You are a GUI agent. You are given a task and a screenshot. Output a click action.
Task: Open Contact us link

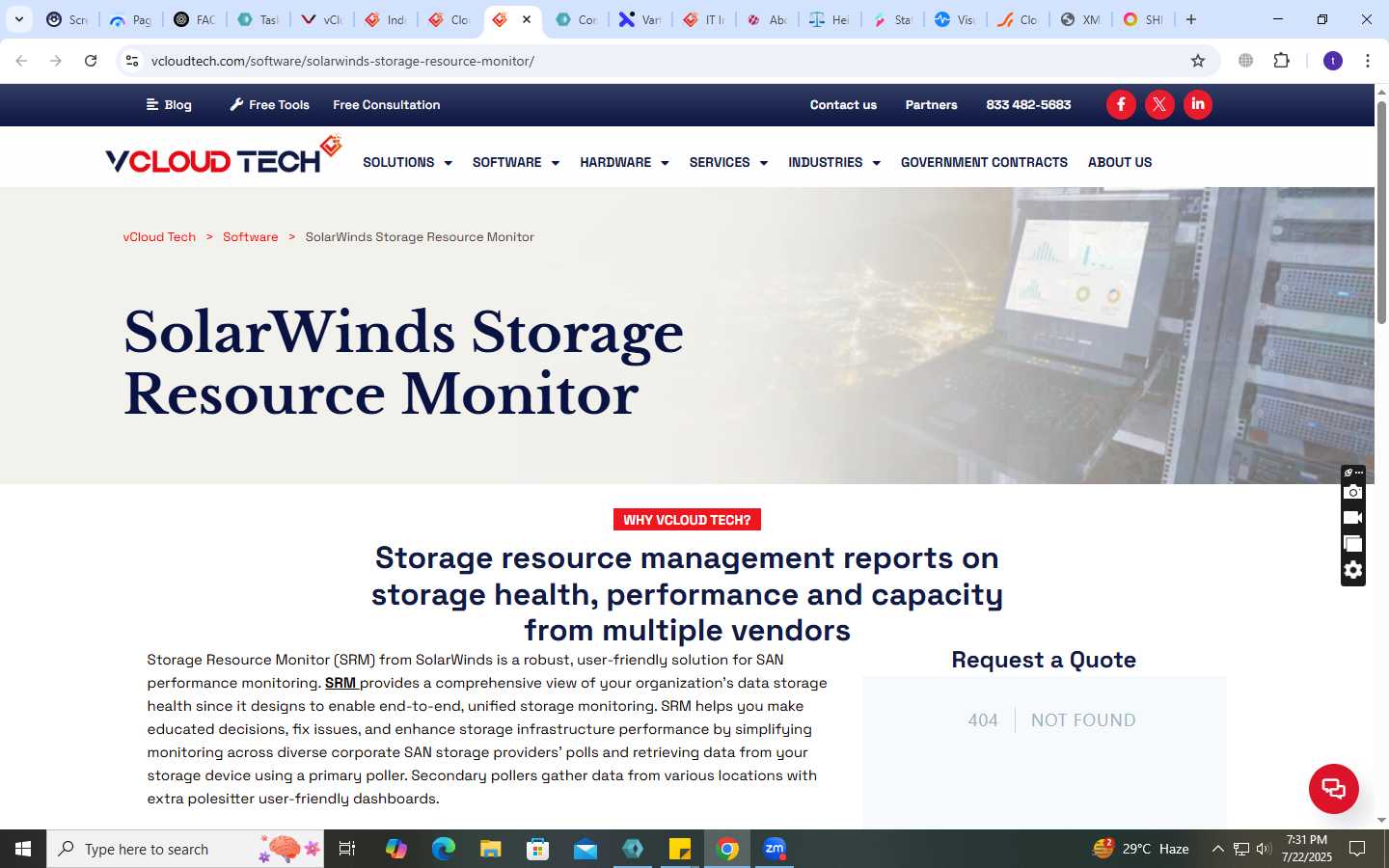click(843, 105)
